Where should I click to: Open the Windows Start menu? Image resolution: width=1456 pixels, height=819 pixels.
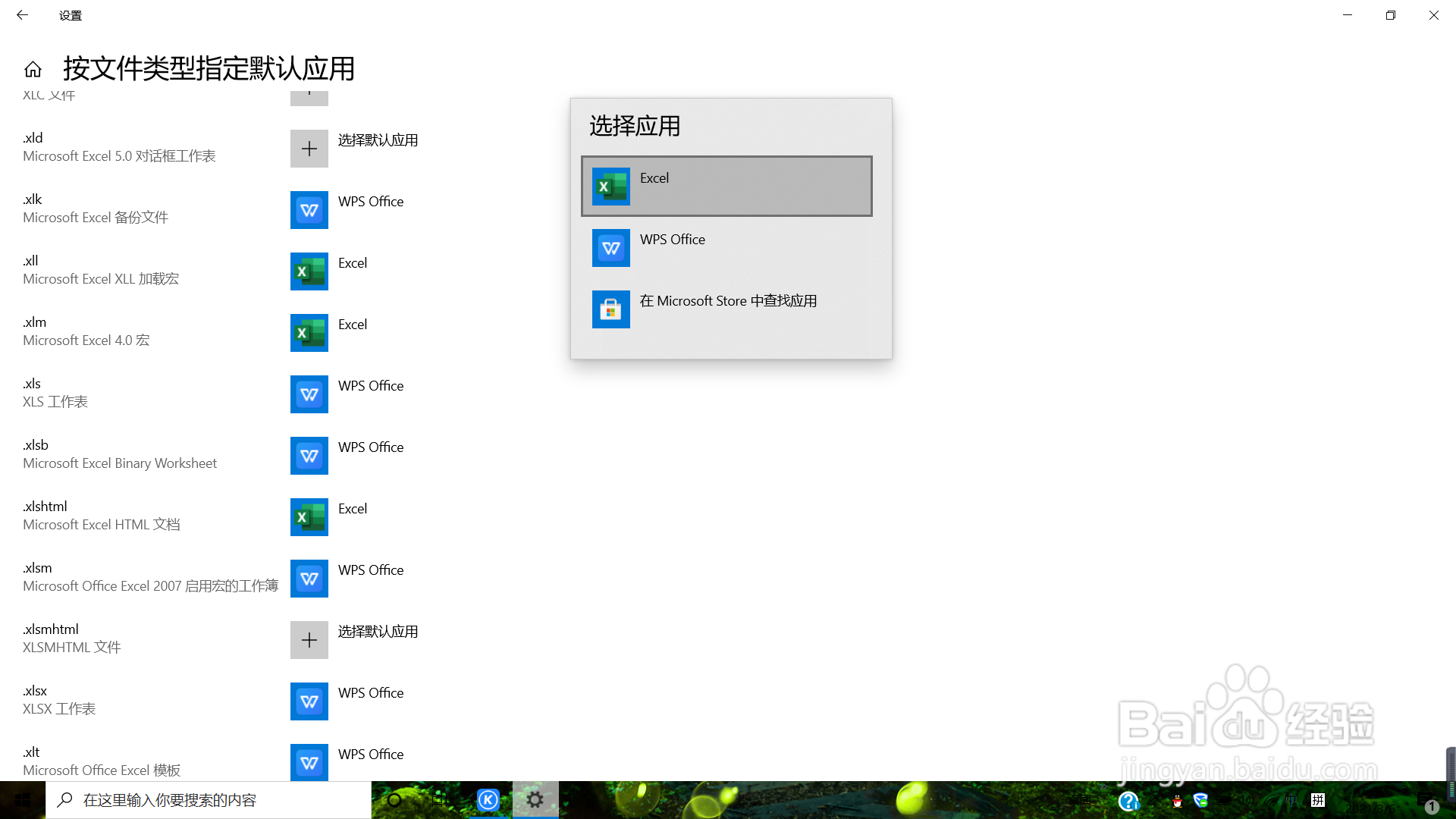pyautogui.click(x=23, y=800)
